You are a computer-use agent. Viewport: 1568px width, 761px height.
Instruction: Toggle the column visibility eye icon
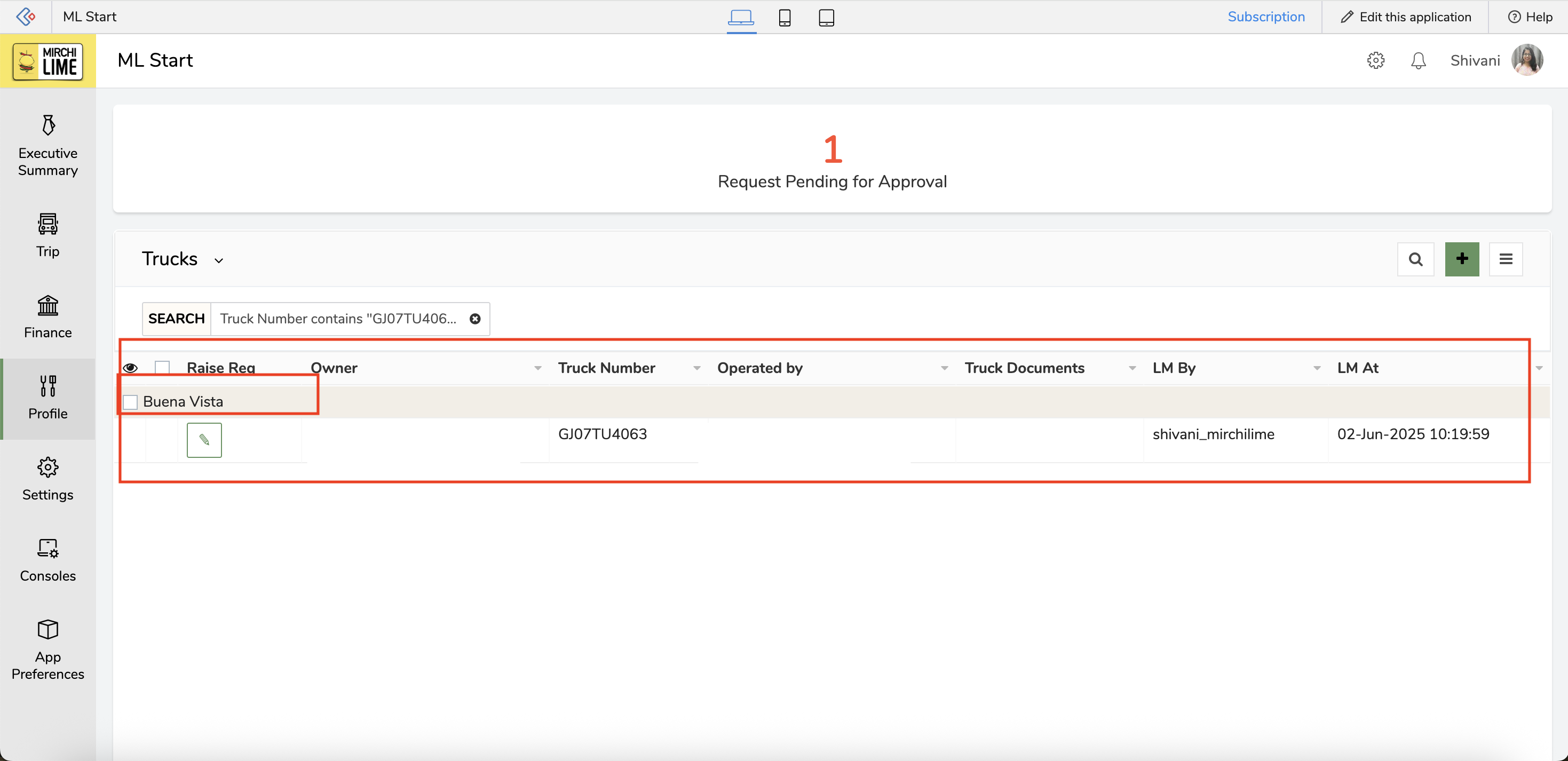pos(130,368)
